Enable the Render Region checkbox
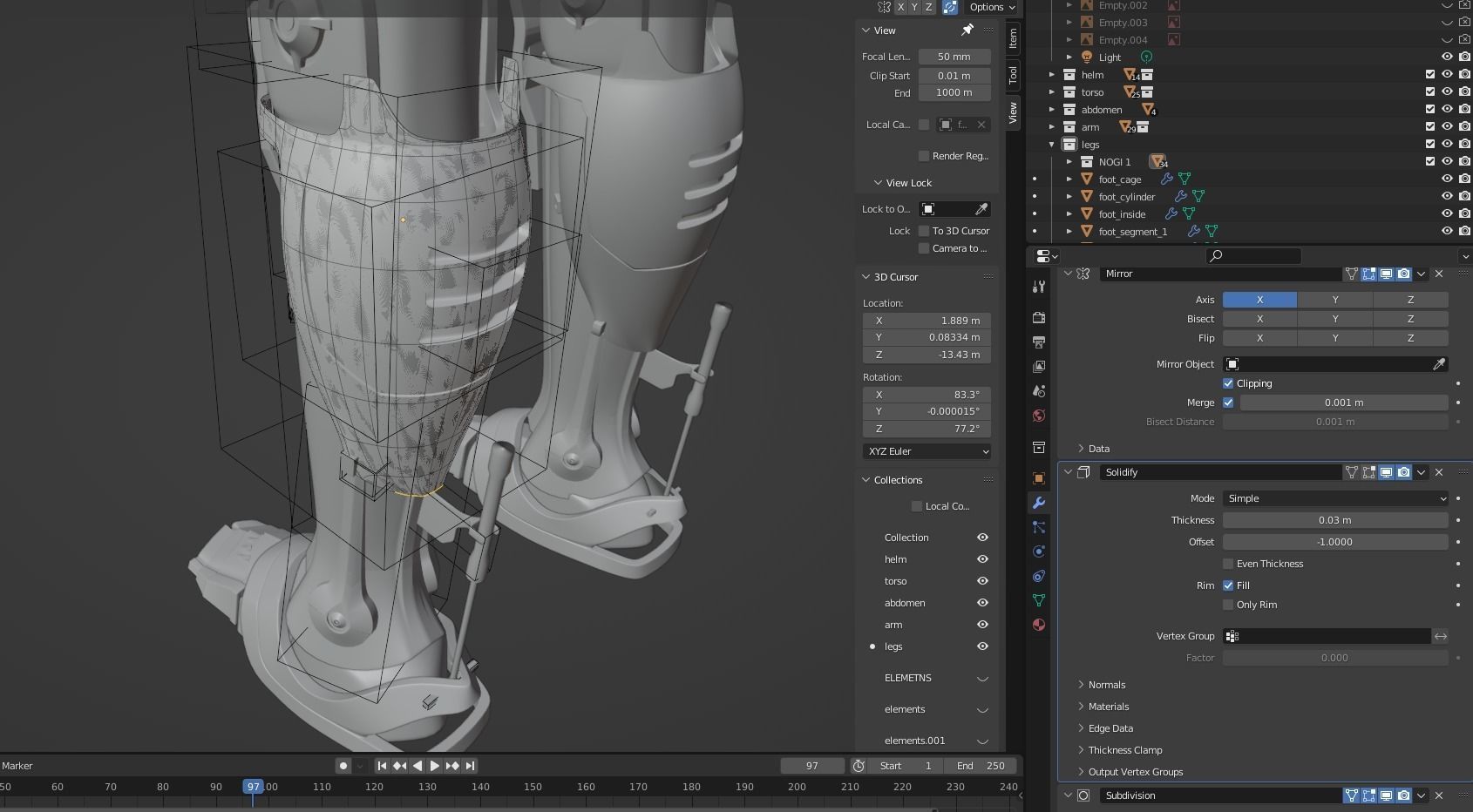Screen dimensions: 1473x812 (924, 156)
